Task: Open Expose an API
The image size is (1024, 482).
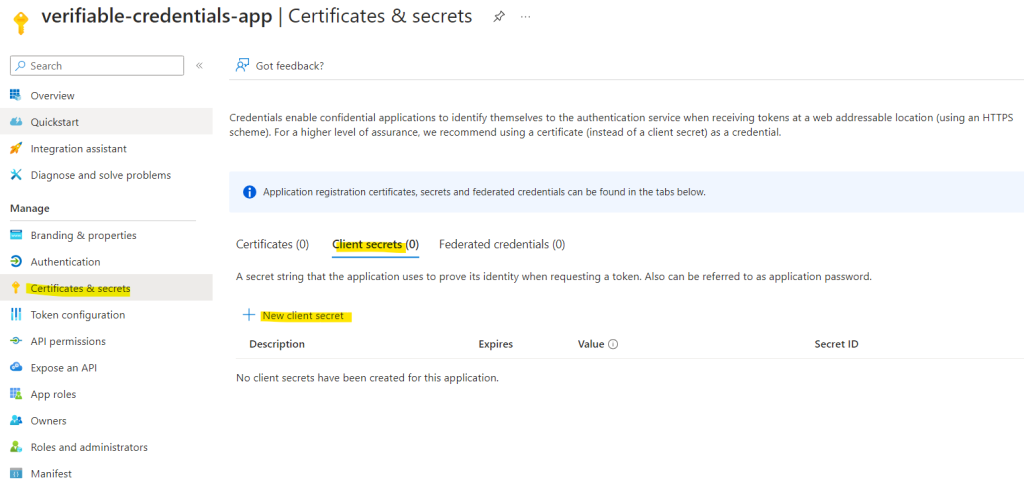Action: (x=63, y=368)
